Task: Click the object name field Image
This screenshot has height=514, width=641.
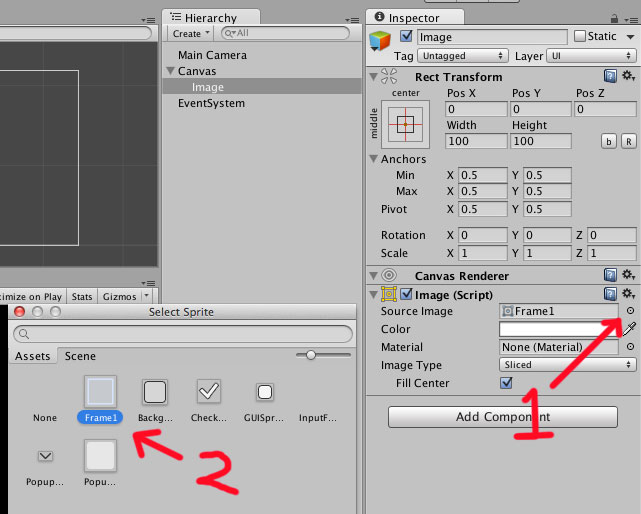Action: point(492,37)
